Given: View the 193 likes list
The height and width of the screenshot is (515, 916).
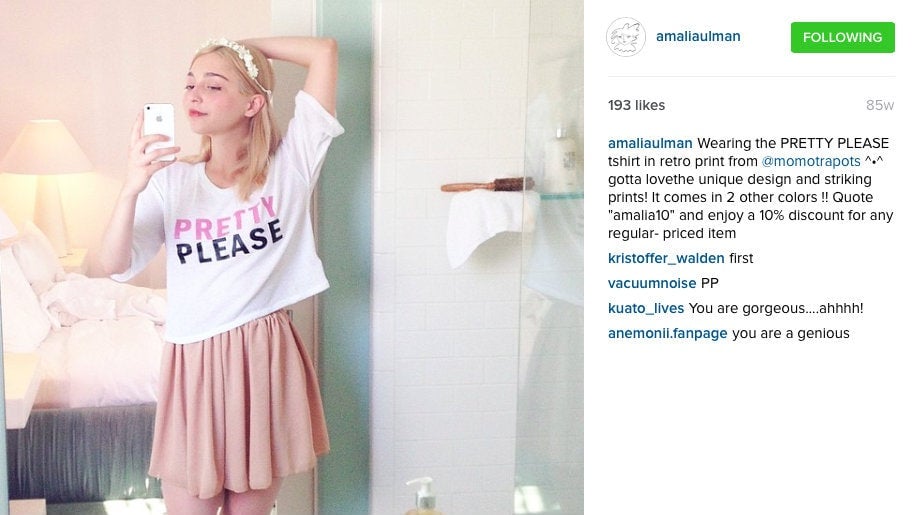Looking at the screenshot, I should point(636,105).
